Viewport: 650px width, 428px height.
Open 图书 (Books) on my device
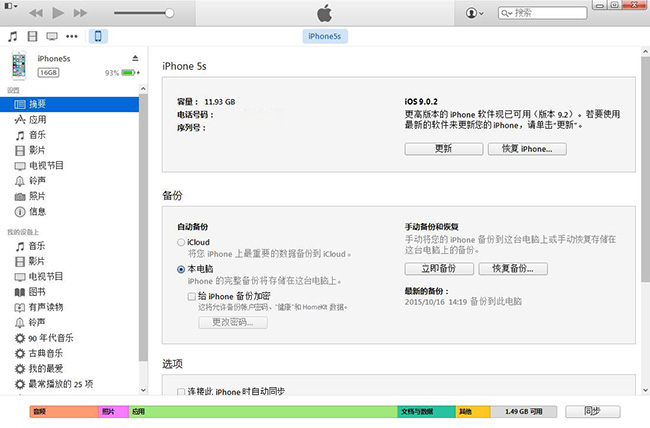36,291
